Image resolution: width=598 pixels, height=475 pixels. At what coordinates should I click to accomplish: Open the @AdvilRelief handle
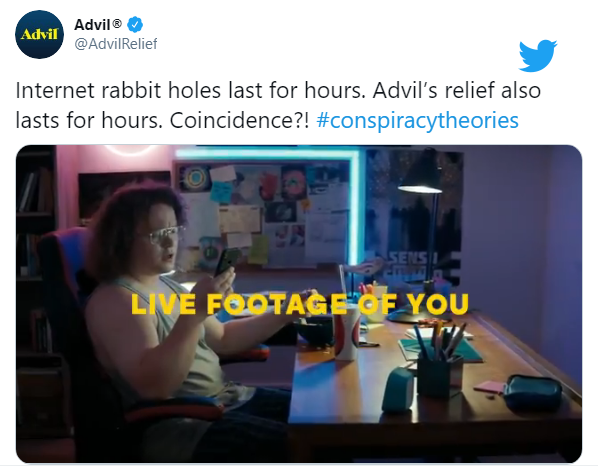tap(116, 44)
